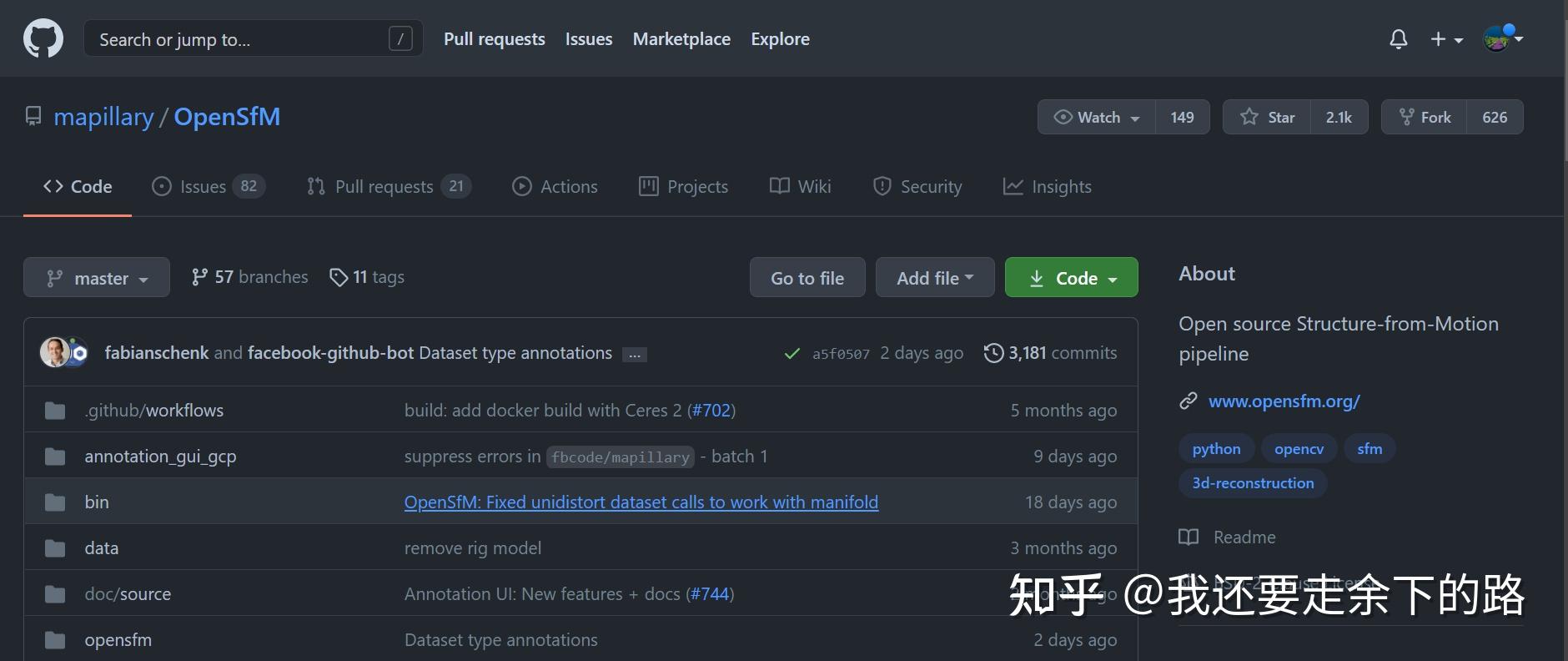Go to Marketplace
The image size is (1568, 661).
(681, 38)
